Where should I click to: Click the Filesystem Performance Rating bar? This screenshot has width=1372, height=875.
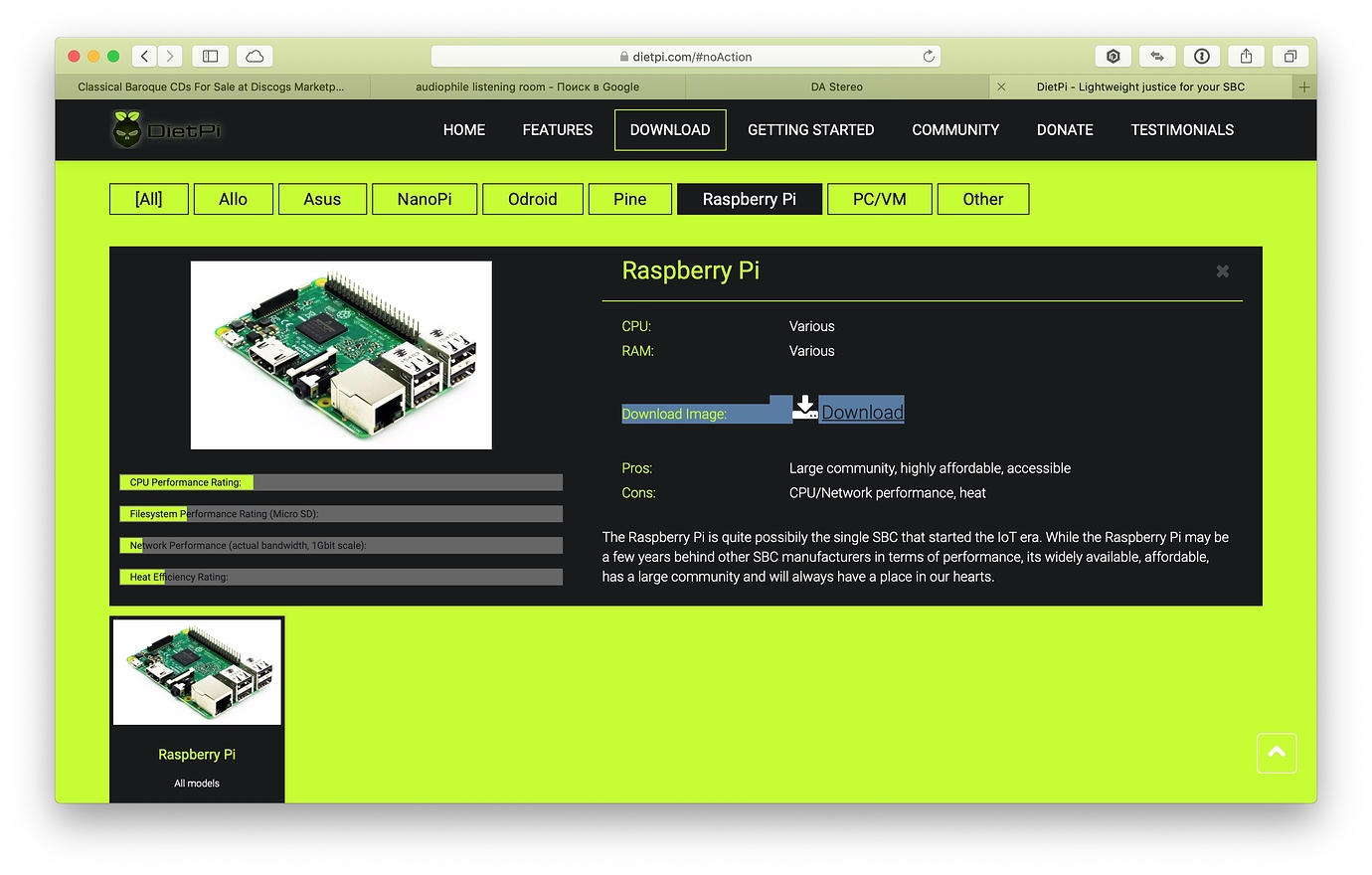[x=341, y=514]
